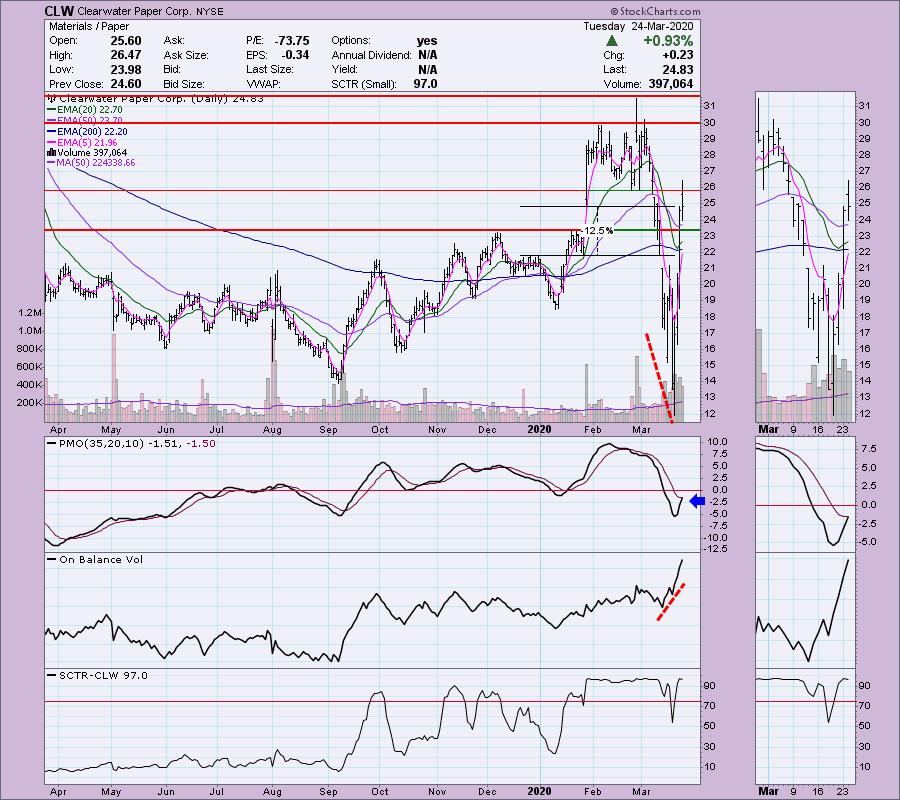Click the 800K volume axis label

point(29,349)
